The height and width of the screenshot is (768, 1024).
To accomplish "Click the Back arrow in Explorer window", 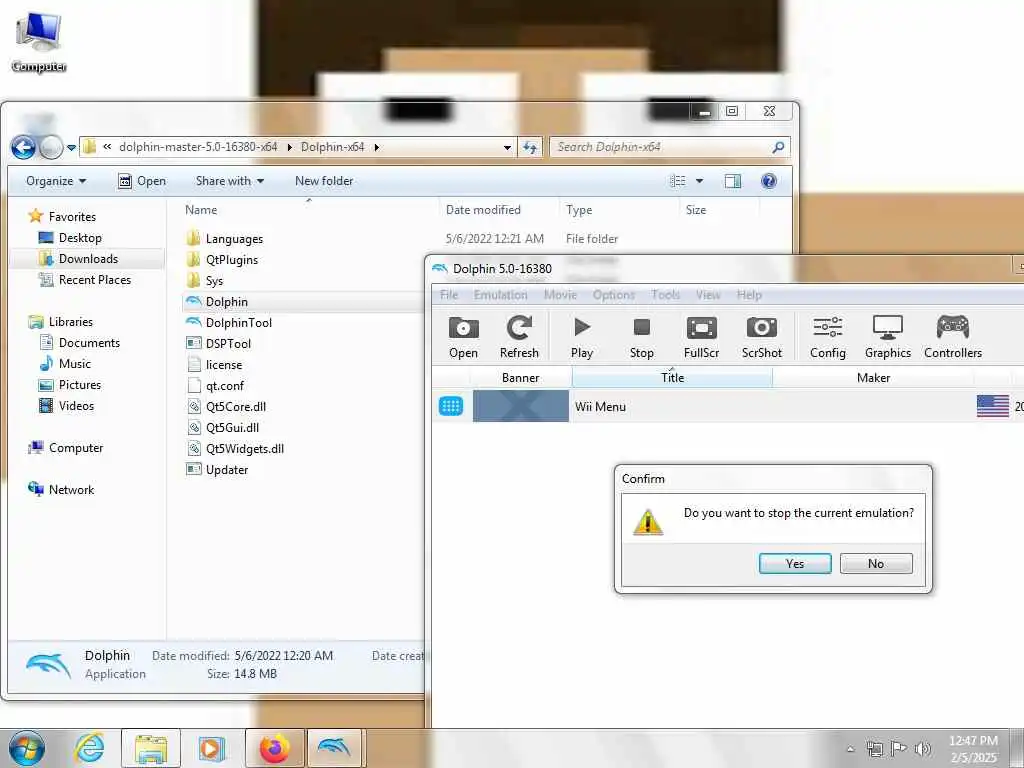I will pyautogui.click(x=23, y=148).
